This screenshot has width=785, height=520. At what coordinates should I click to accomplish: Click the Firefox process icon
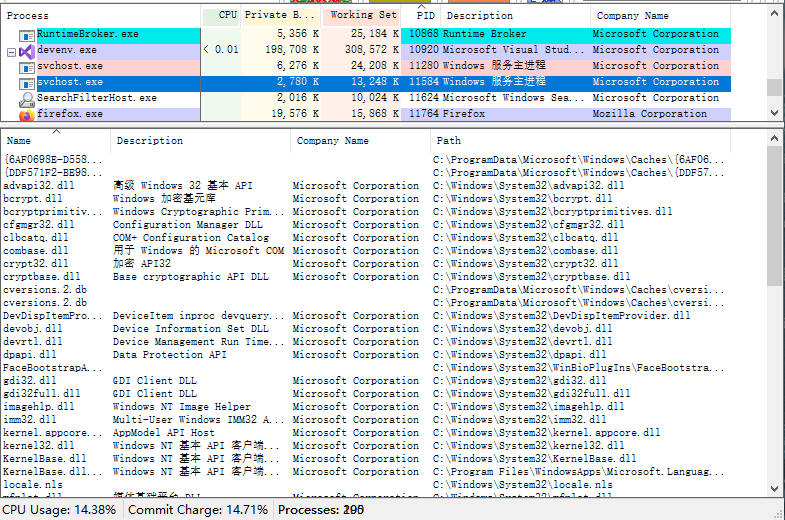[26, 114]
